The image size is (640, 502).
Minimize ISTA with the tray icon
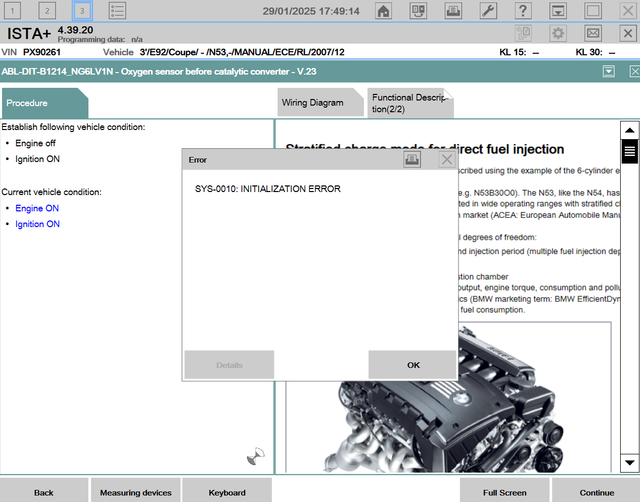pos(558,11)
